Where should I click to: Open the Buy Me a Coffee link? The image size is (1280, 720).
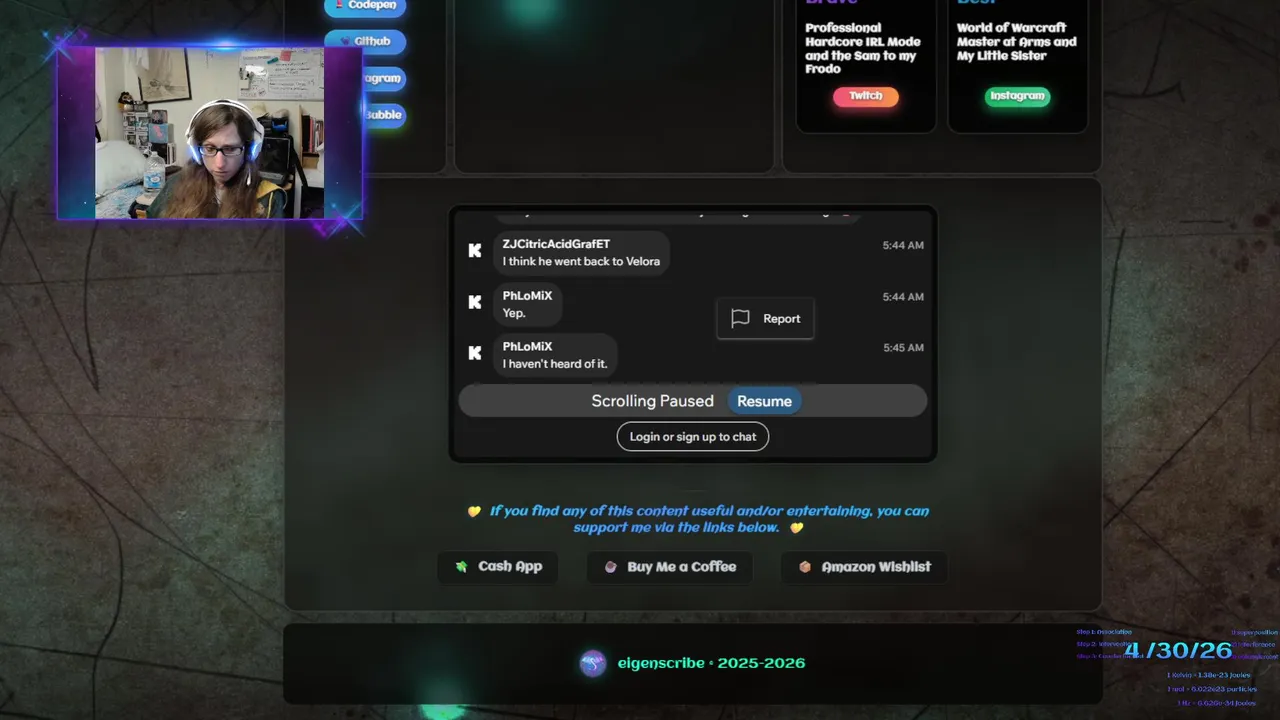[670, 567]
